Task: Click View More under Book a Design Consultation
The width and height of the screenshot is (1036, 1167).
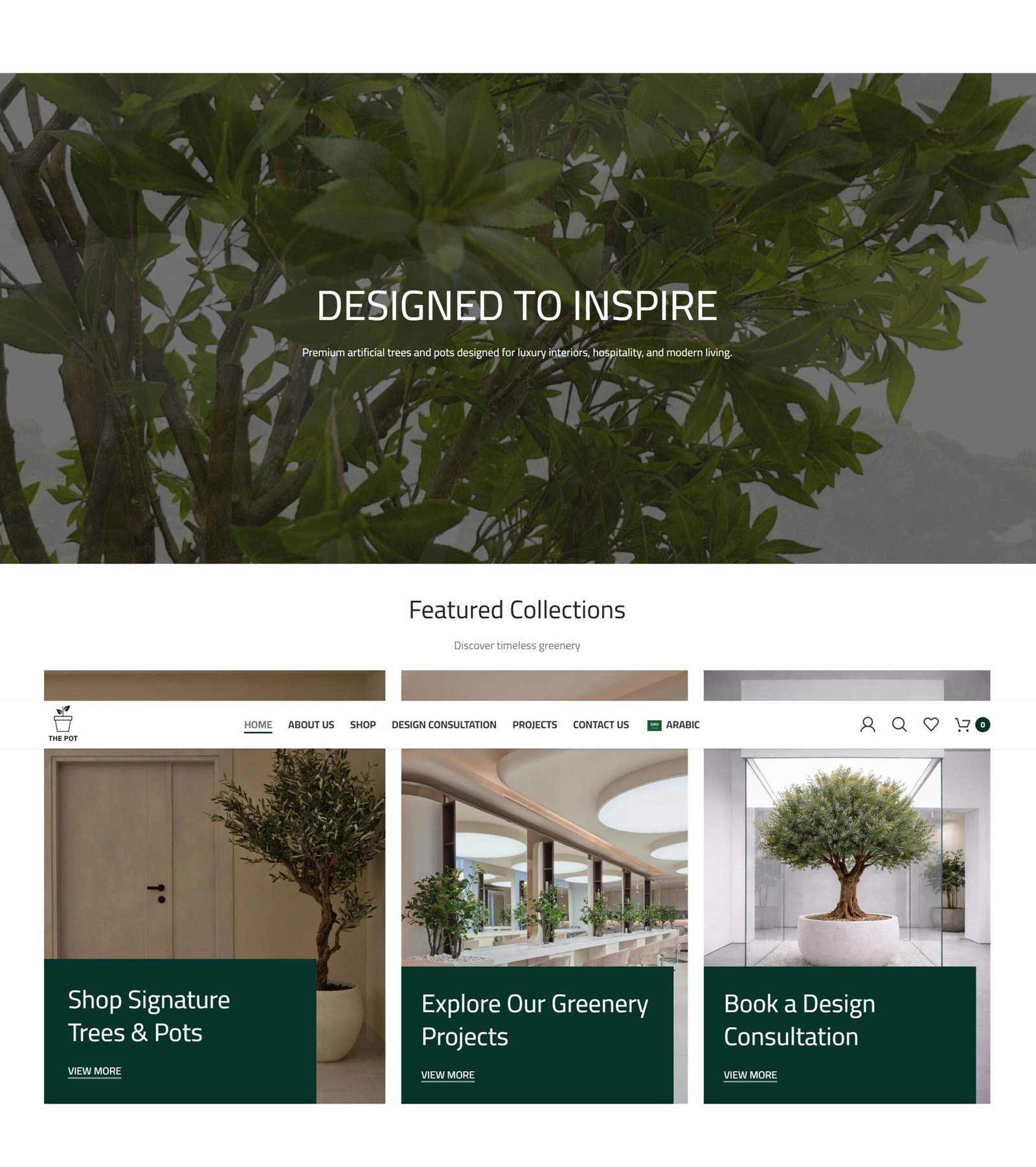Action: 750,1075
